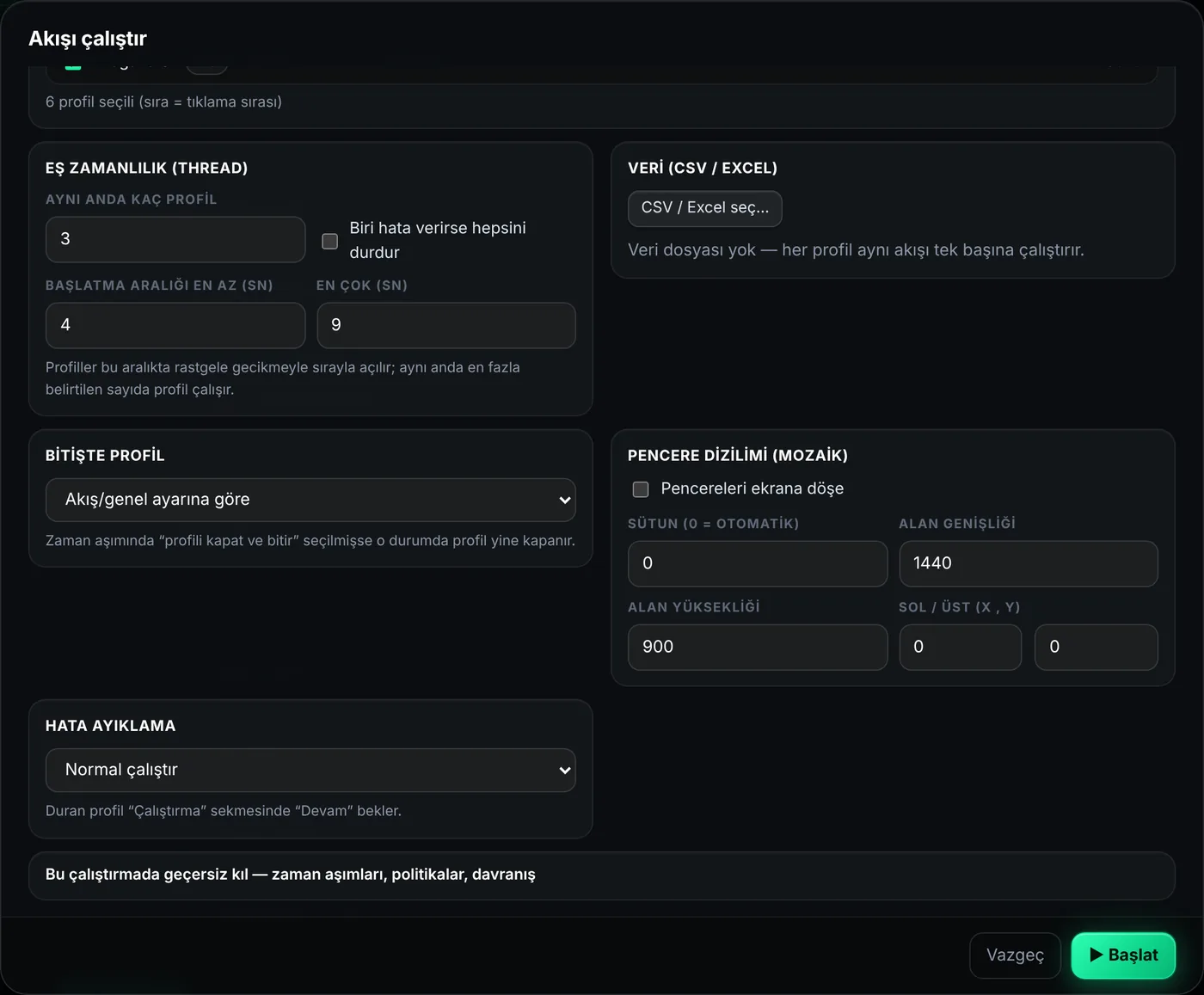Start the flow with the Başlat button
The height and width of the screenshot is (995, 1204).
[x=1123, y=955]
